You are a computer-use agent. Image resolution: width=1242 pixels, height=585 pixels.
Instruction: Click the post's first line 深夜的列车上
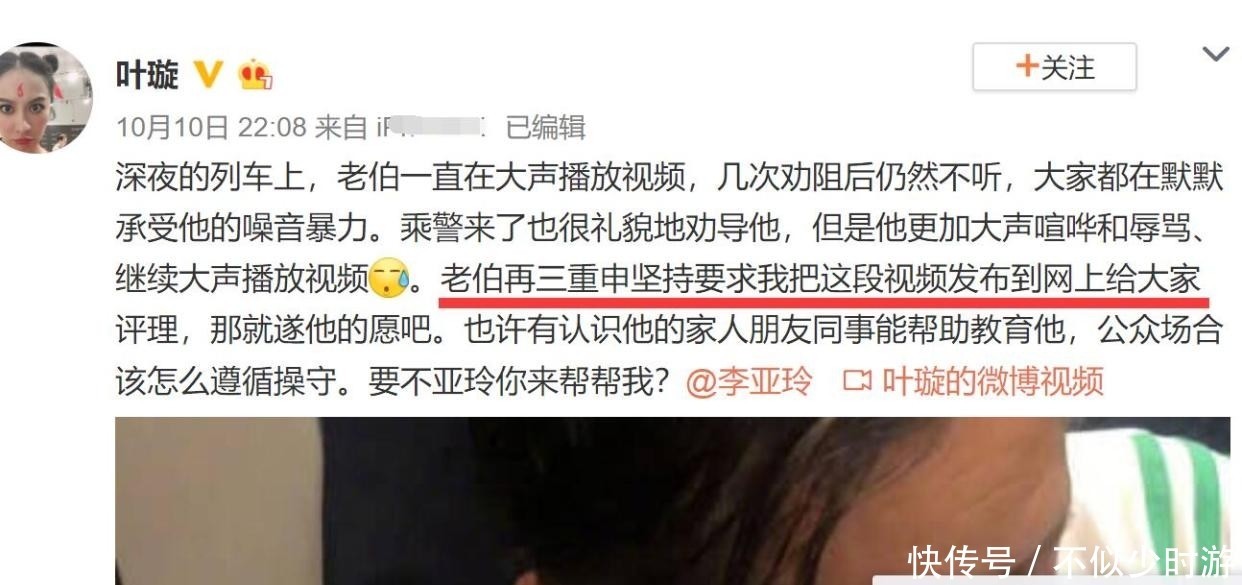(x=669, y=178)
